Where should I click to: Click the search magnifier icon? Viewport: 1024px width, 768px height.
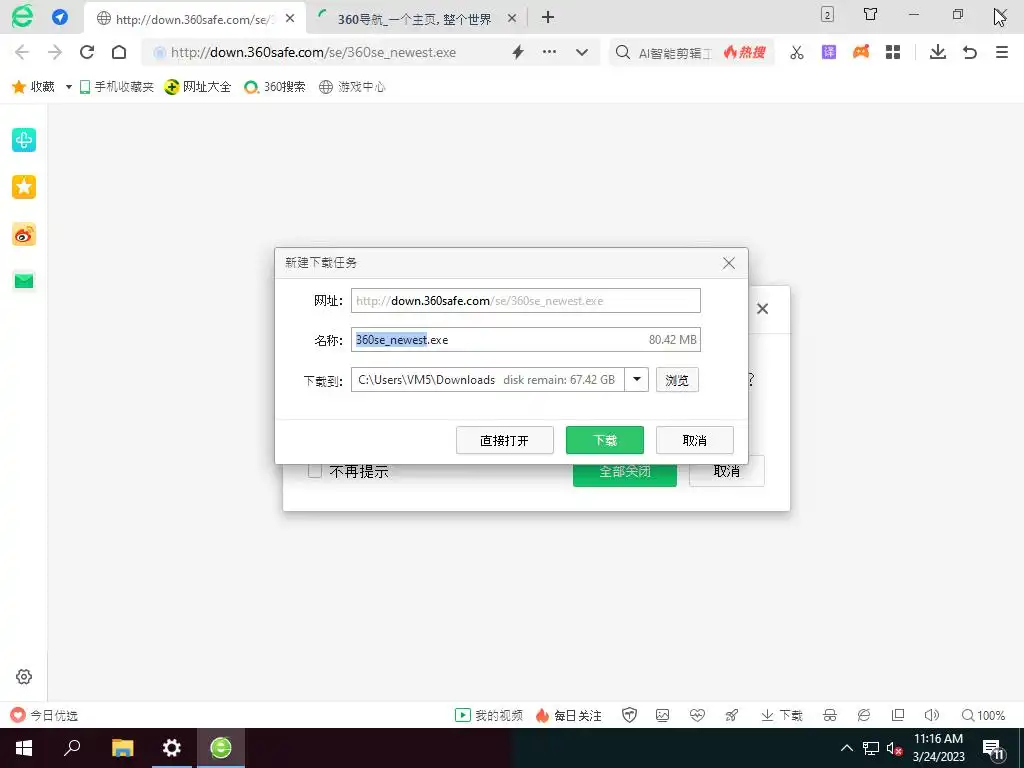pos(623,52)
